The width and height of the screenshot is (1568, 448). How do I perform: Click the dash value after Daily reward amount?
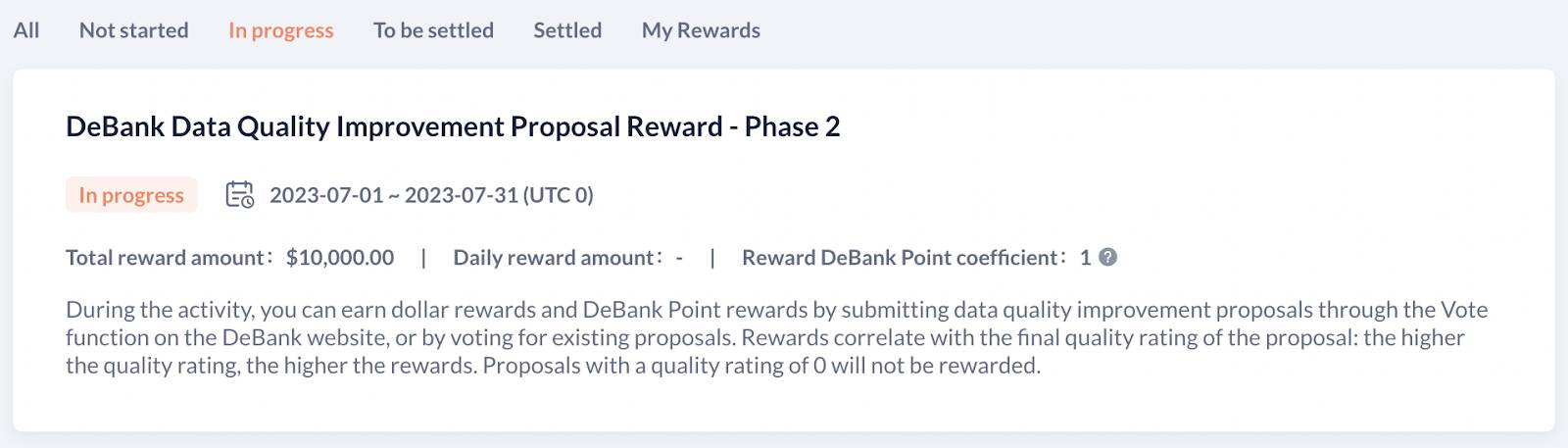tap(679, 258)
